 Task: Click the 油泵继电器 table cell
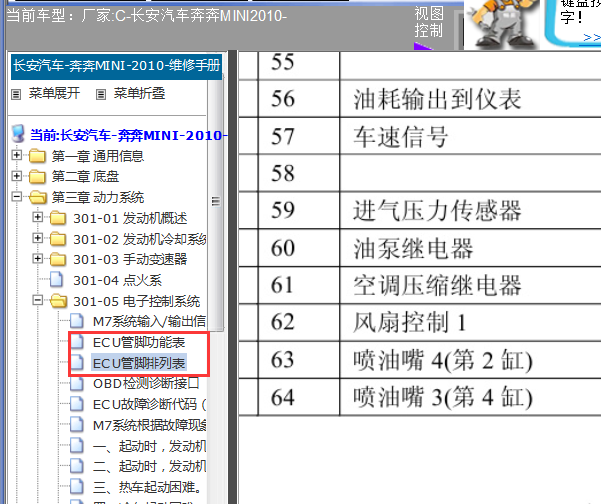[x=470, y=248]
